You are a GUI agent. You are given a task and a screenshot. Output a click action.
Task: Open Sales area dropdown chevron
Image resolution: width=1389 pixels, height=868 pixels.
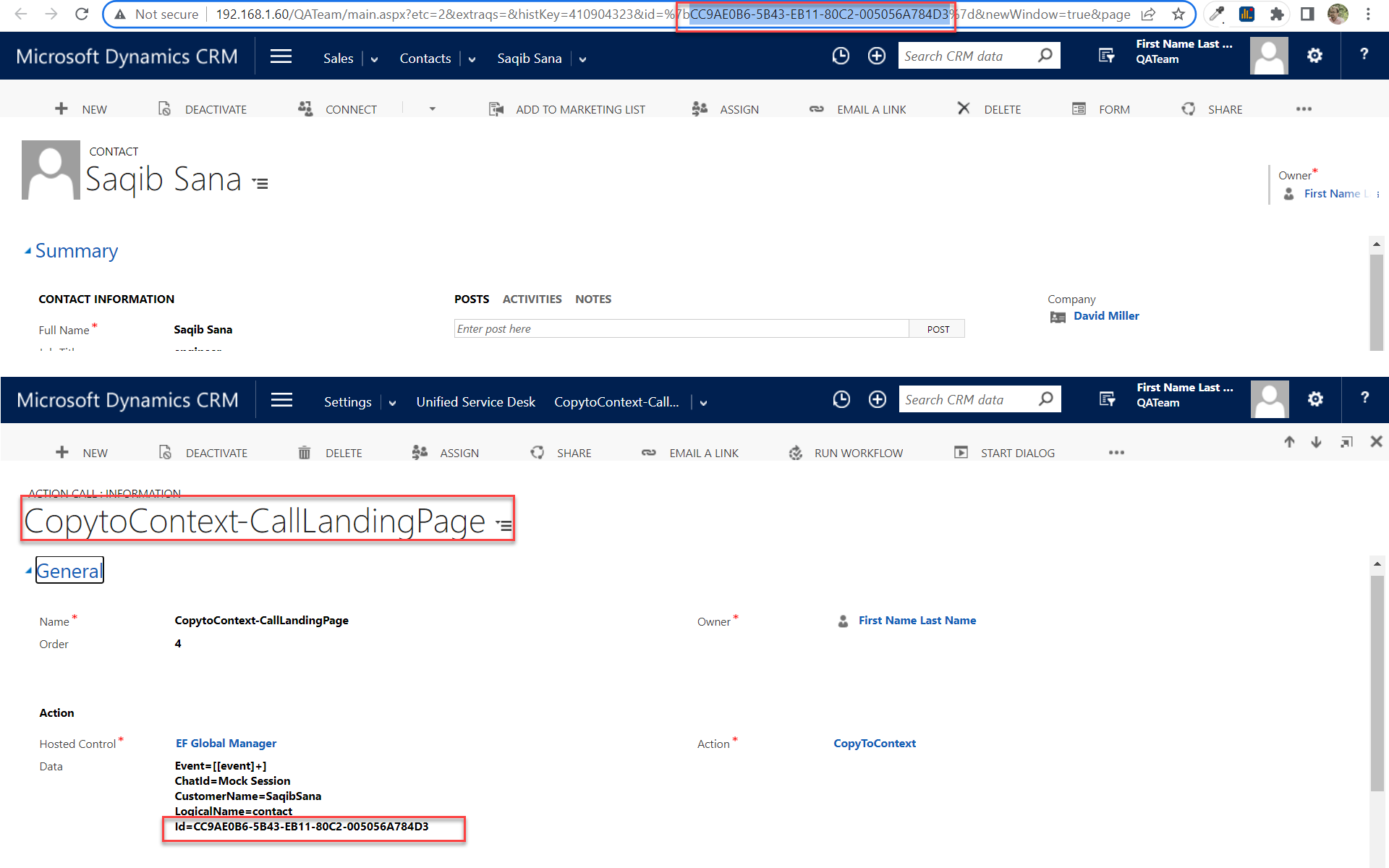[374, 59]
